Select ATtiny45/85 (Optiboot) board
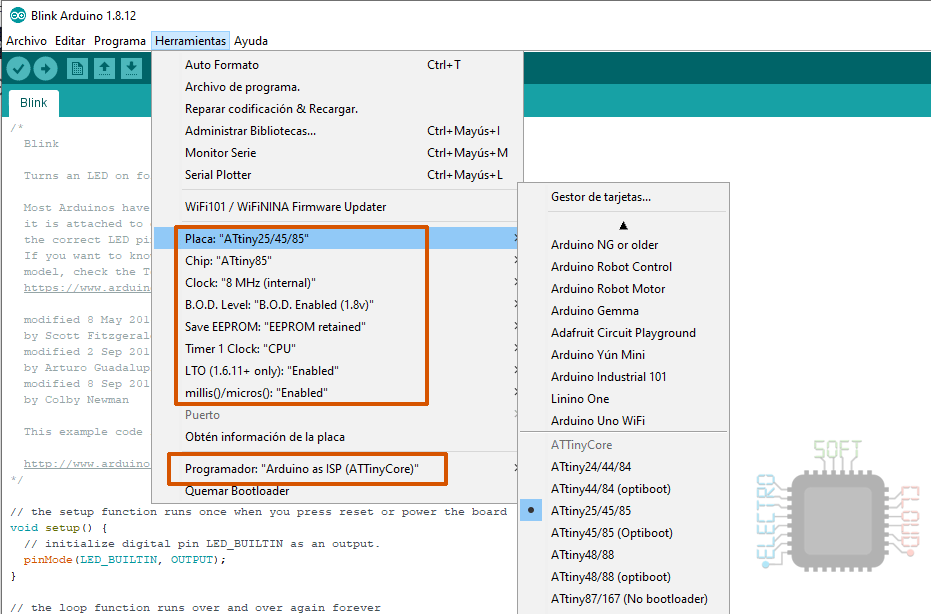 point(624,533)
